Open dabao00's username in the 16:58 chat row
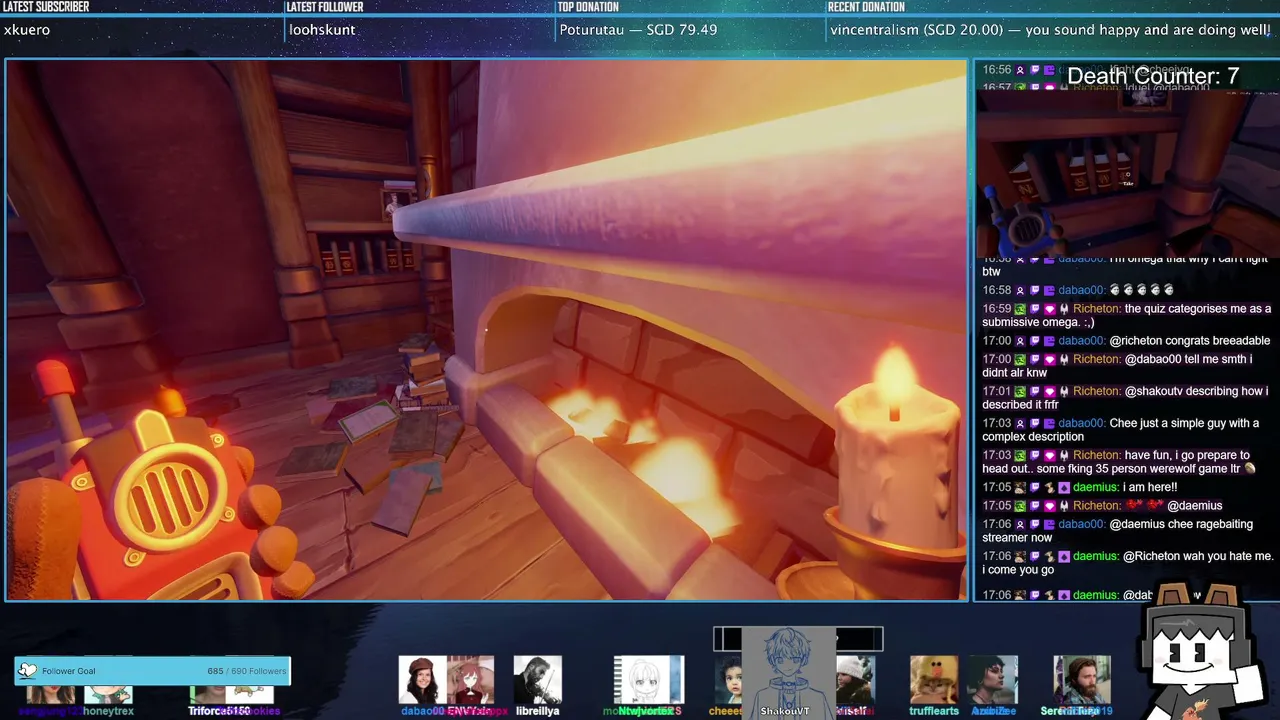 pyautogui.click(x=1081, y=291)
